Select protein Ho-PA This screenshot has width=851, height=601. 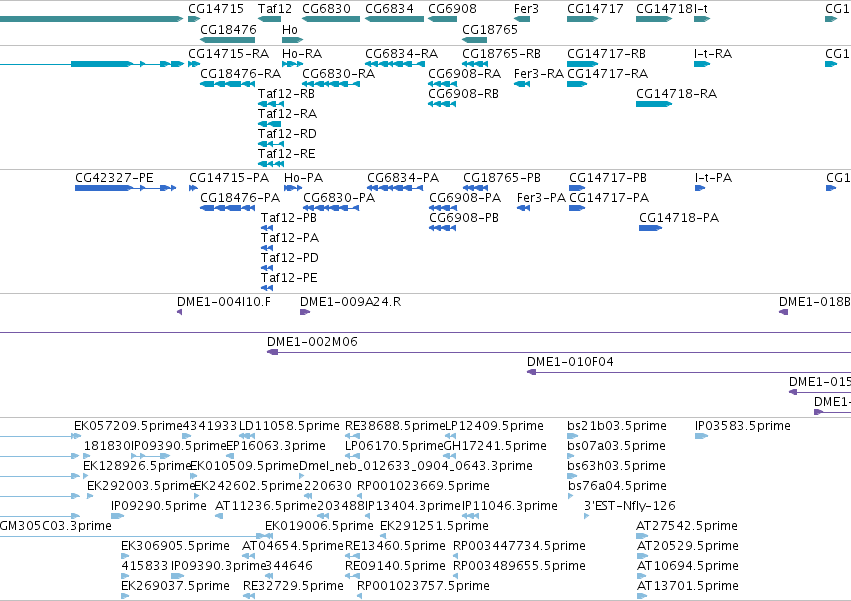(x=303, y=178)
